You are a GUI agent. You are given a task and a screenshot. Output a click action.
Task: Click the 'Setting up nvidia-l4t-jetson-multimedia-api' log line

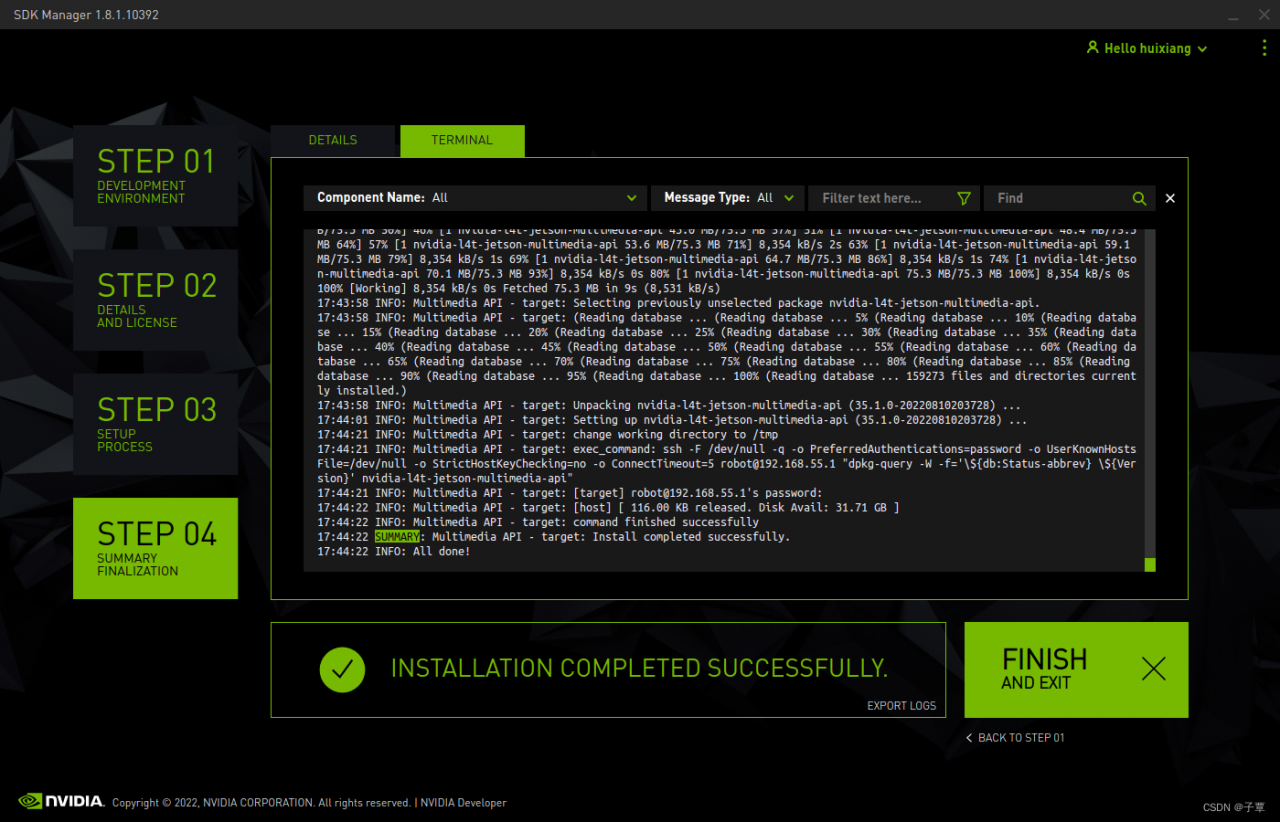672,421
